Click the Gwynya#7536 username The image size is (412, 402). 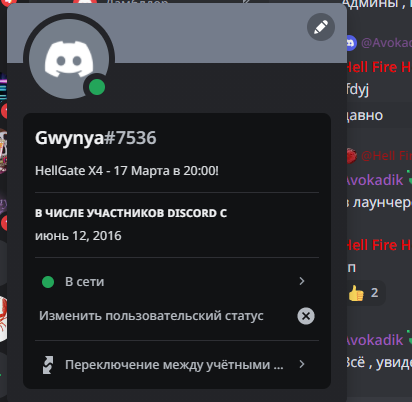[96, 138]
